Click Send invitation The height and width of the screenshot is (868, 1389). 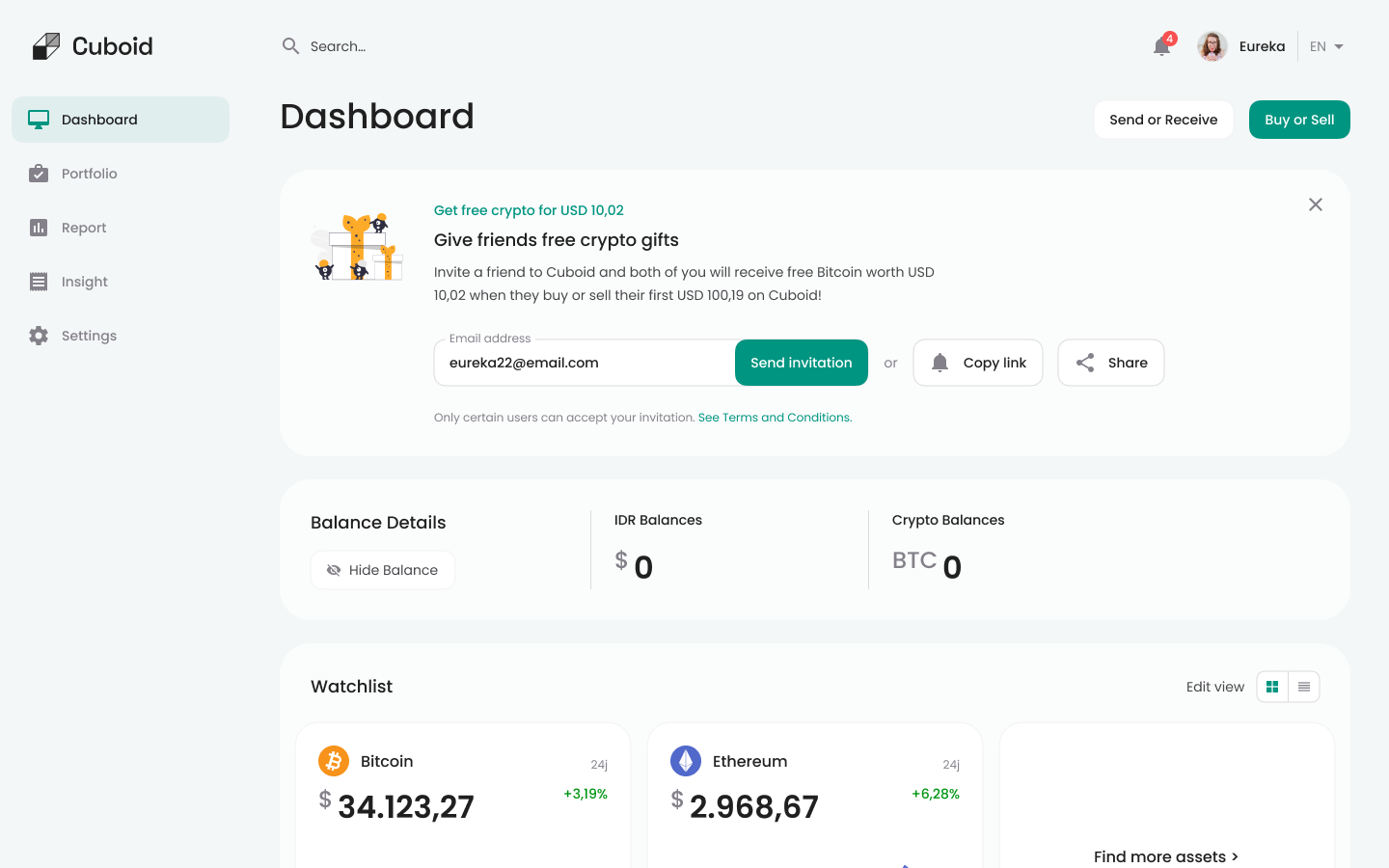click(801, 363)
